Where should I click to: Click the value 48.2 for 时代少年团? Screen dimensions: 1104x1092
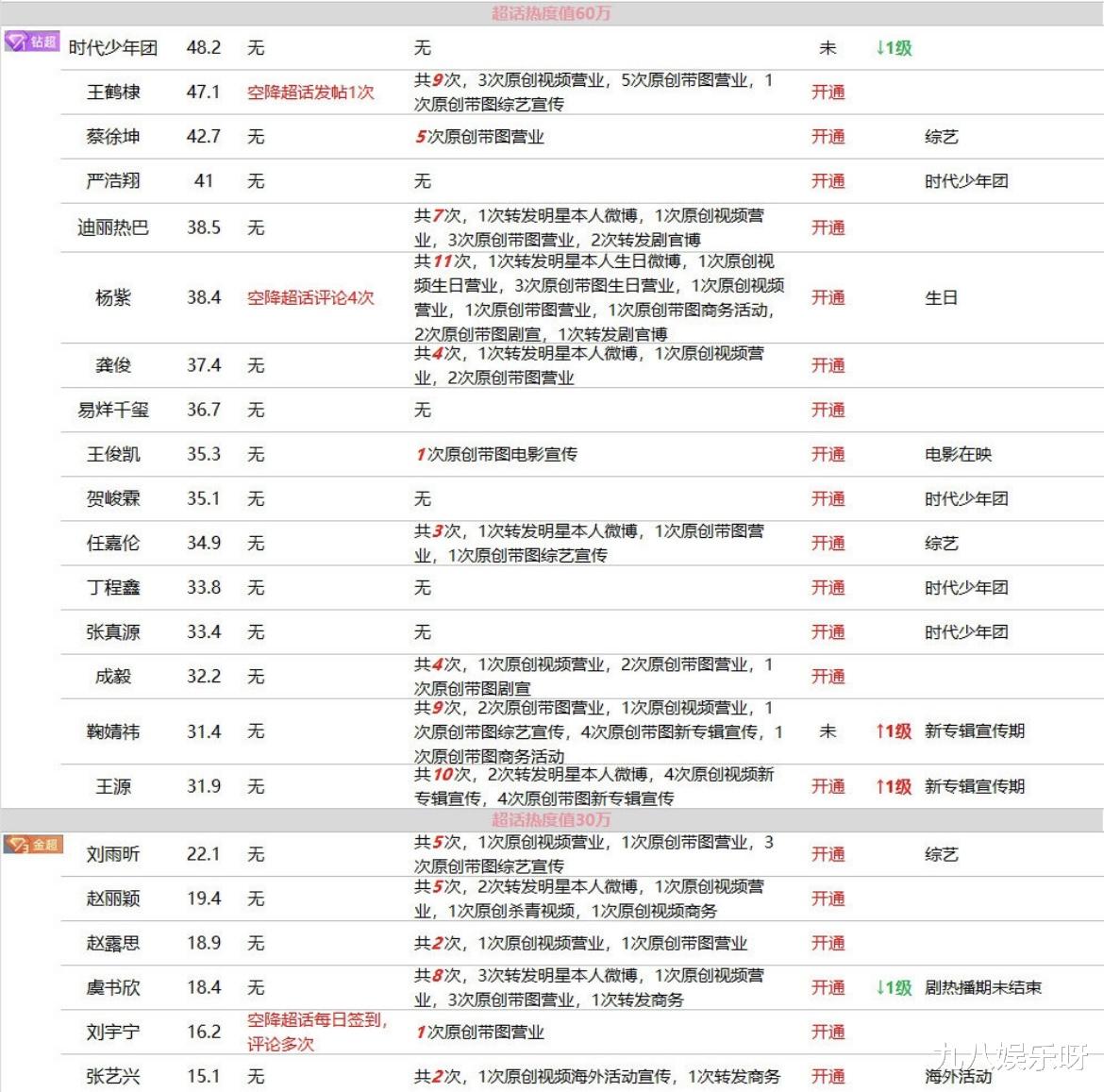coord(204,48)
